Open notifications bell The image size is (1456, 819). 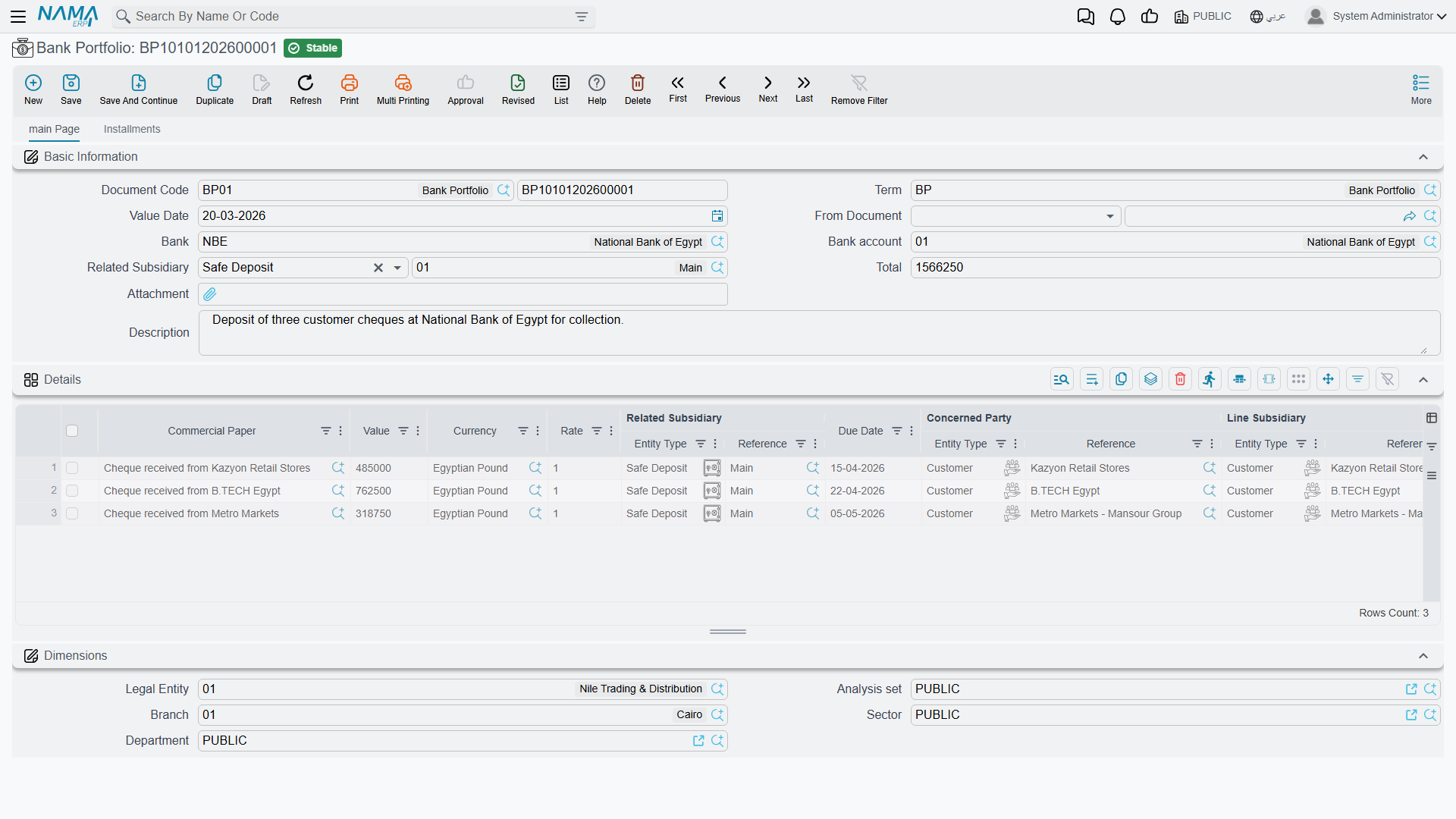pos(1118,17)
